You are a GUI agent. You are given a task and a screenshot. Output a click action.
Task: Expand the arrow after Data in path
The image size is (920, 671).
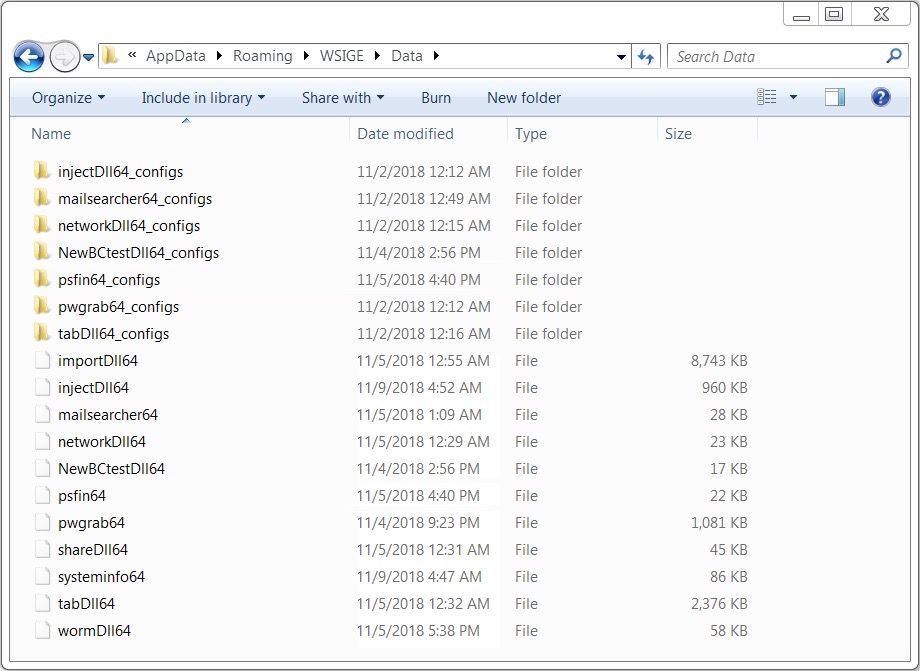pyautogui.click(x=436, y=56)
